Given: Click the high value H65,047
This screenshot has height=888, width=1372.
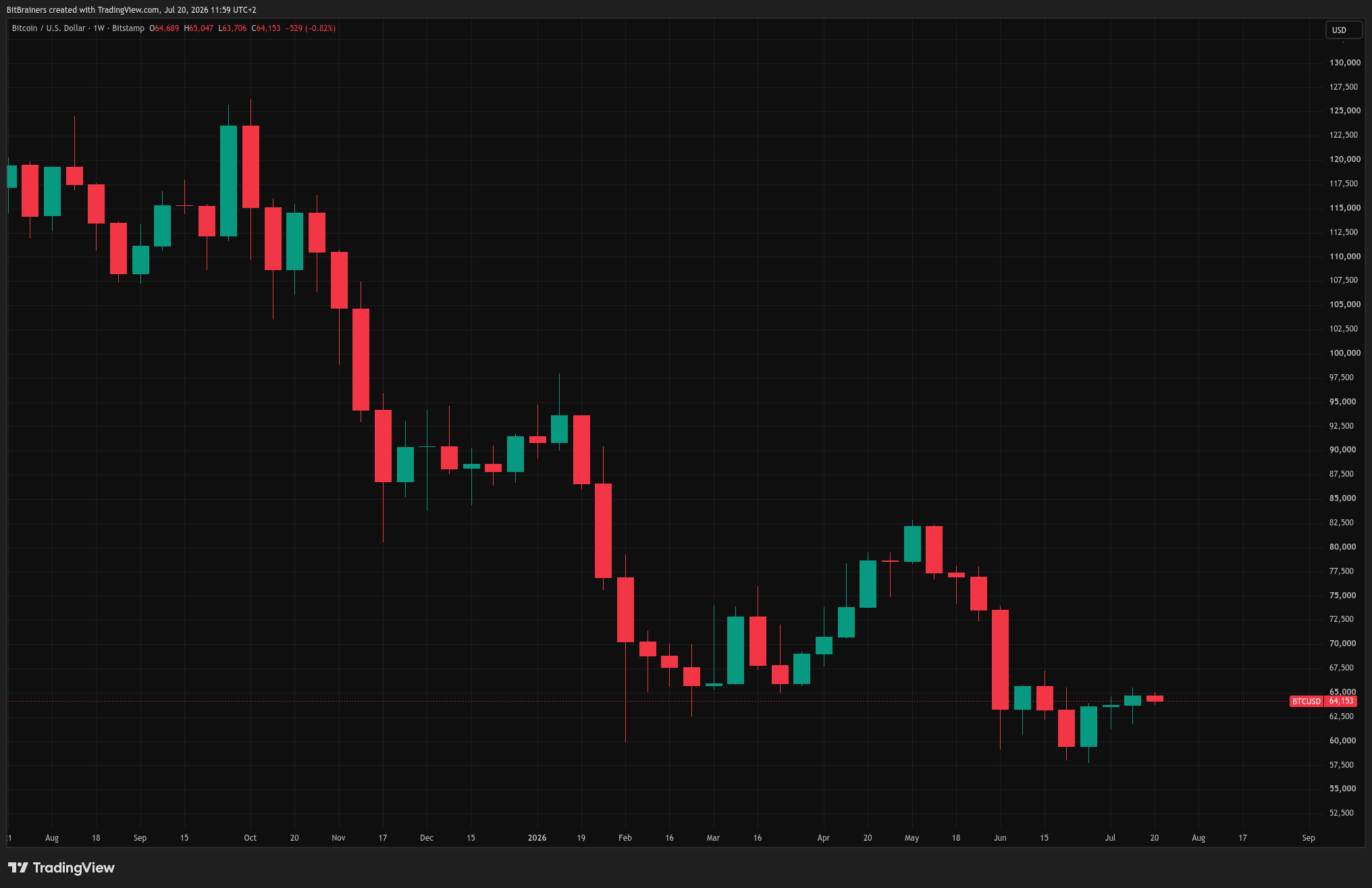Looking at the screenshot, I should coord(199,28).
